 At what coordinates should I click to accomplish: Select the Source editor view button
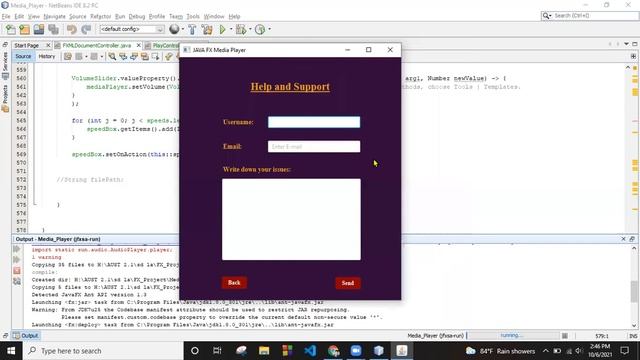tap(23, 56)
